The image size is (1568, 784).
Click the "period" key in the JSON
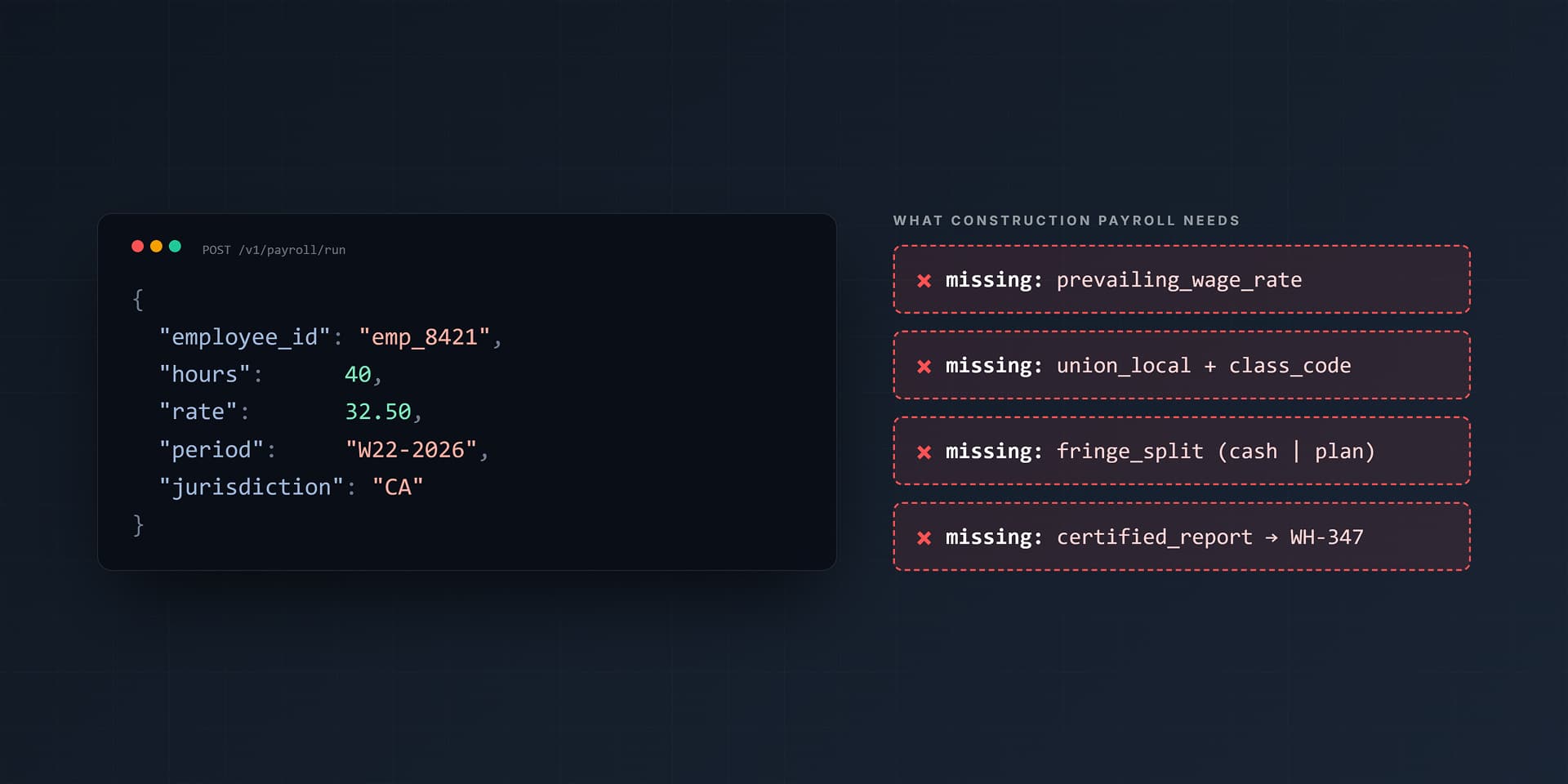(x=212, y=450)
